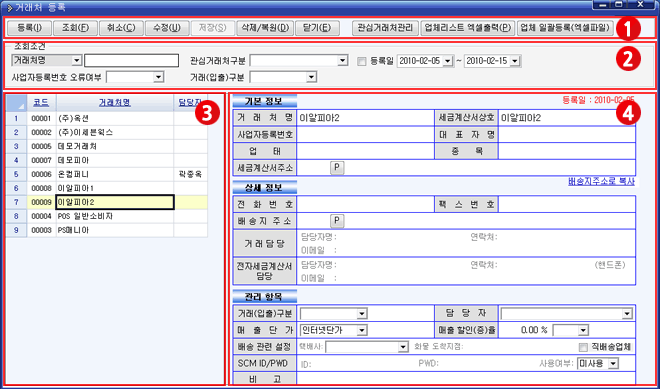This screenshot has height=389, width=660.
Task: Click the 사업자등록번호 input field
Action: pos(365,135)
